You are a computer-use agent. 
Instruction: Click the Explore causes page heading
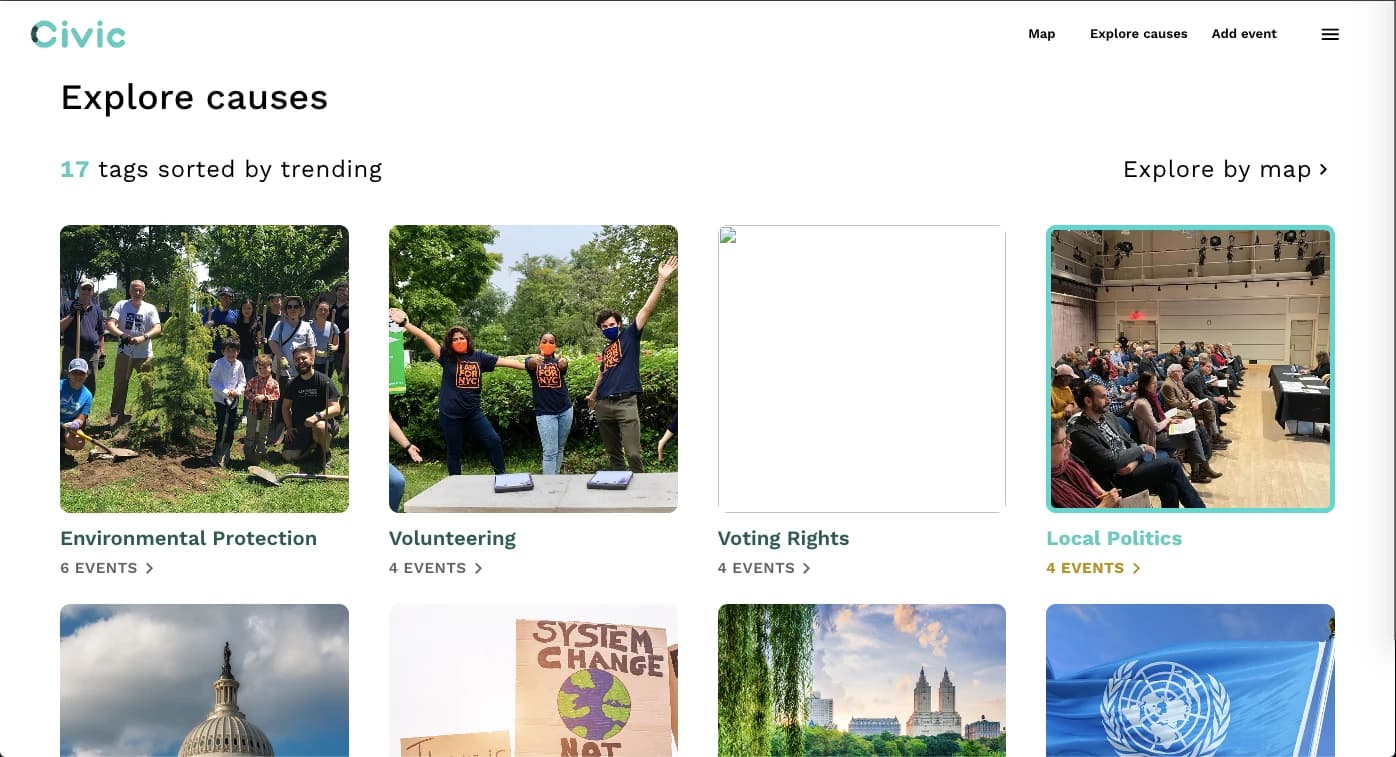194,97
